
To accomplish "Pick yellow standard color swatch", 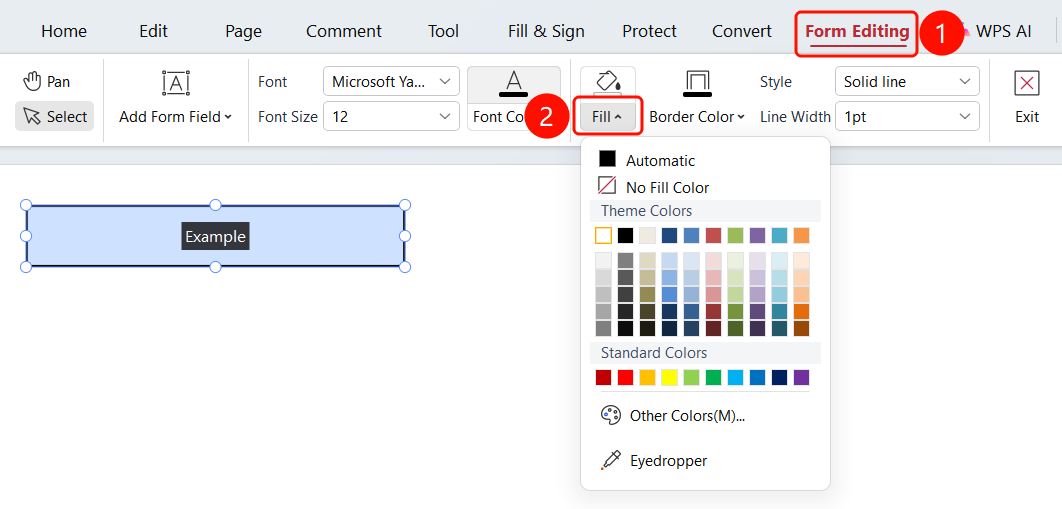I will pyautogui.click(x=669, y=378).
